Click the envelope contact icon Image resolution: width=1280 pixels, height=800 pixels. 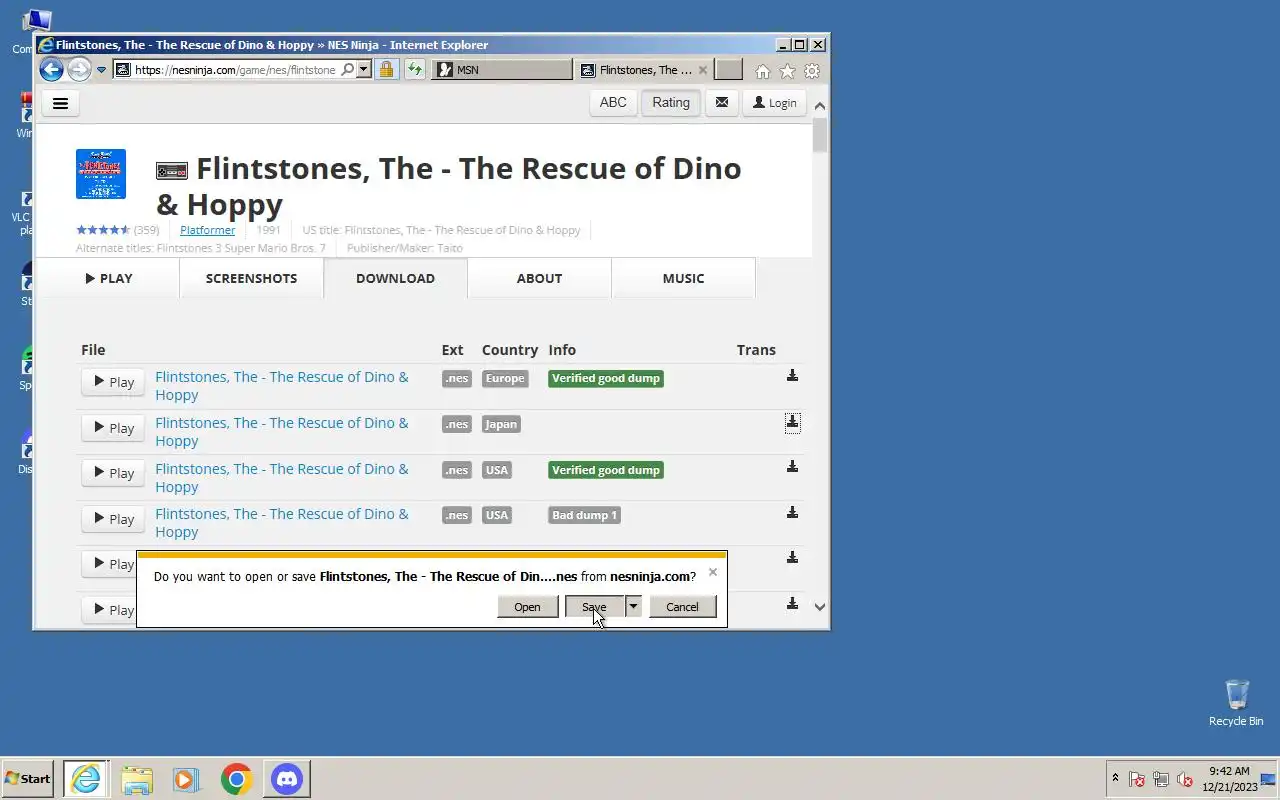721,103
